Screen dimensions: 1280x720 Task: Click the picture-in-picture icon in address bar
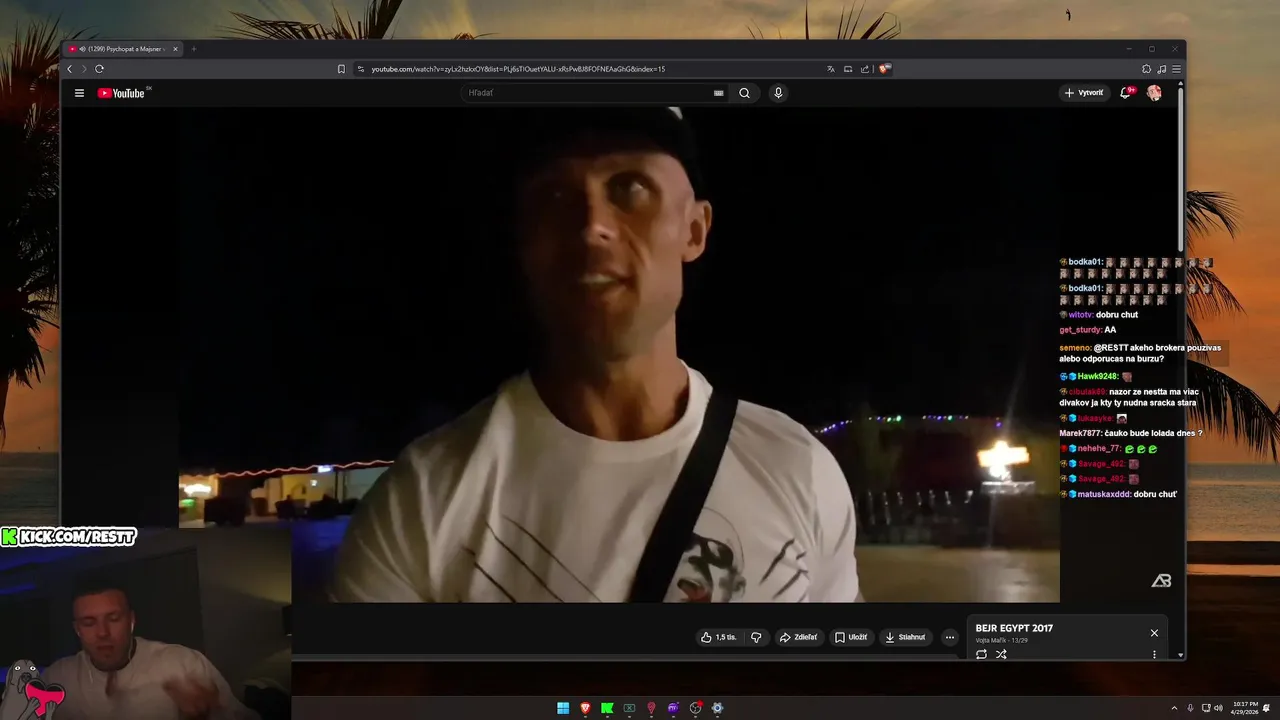848,69
